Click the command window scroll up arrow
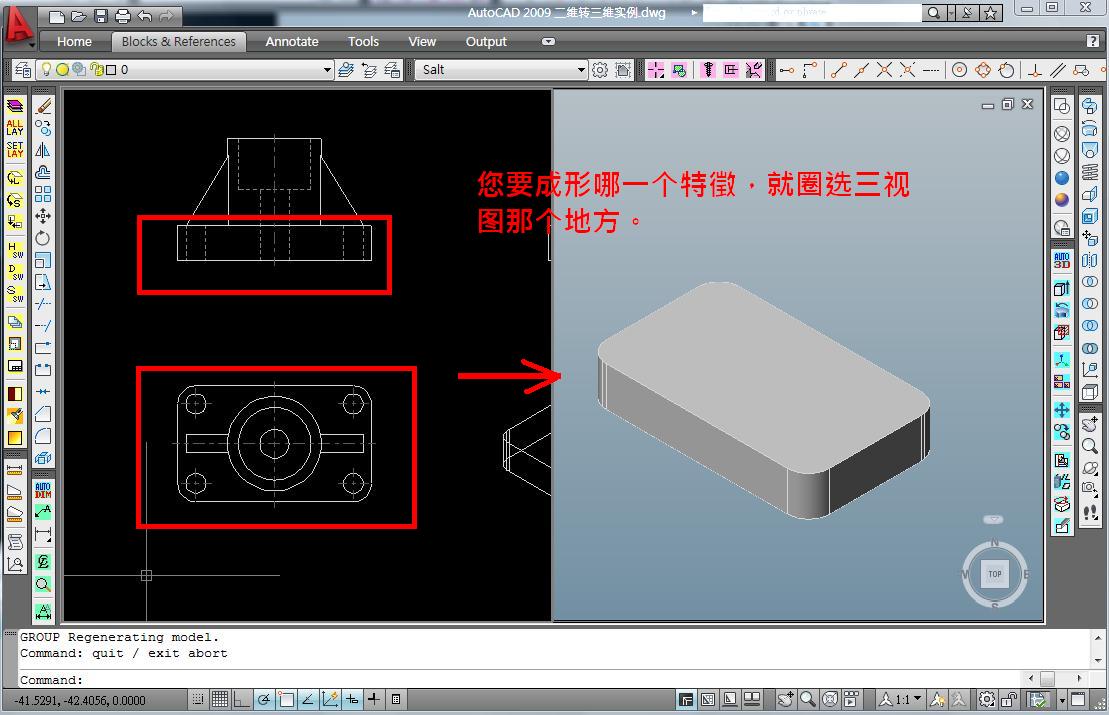The image size is (1109, 715). [x=1097, y=638]
